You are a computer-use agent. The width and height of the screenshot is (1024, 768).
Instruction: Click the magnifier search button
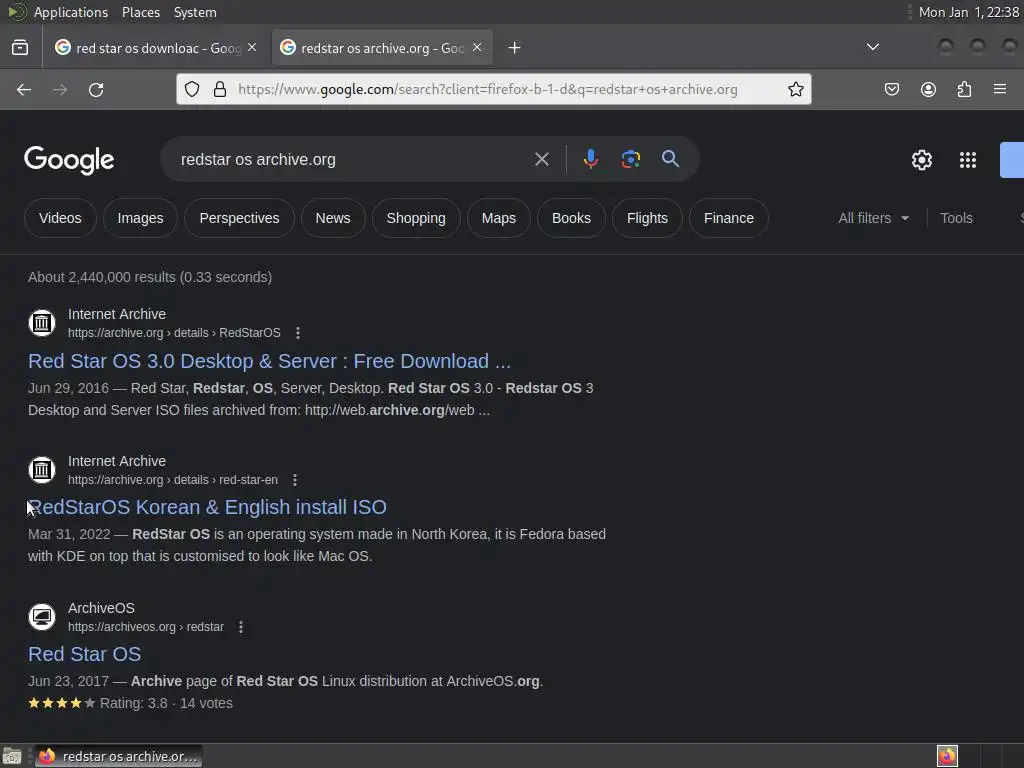[670, 159]
